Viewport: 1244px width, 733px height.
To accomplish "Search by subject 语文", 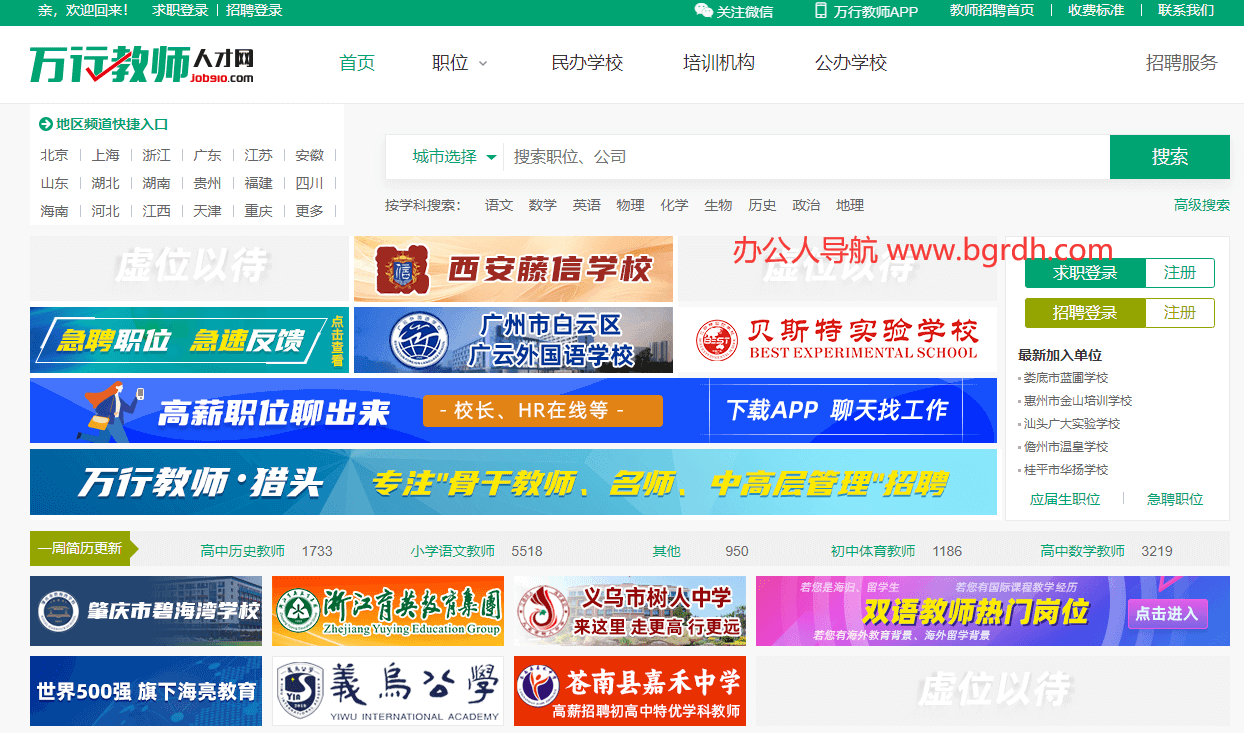I will click(499, 205).
